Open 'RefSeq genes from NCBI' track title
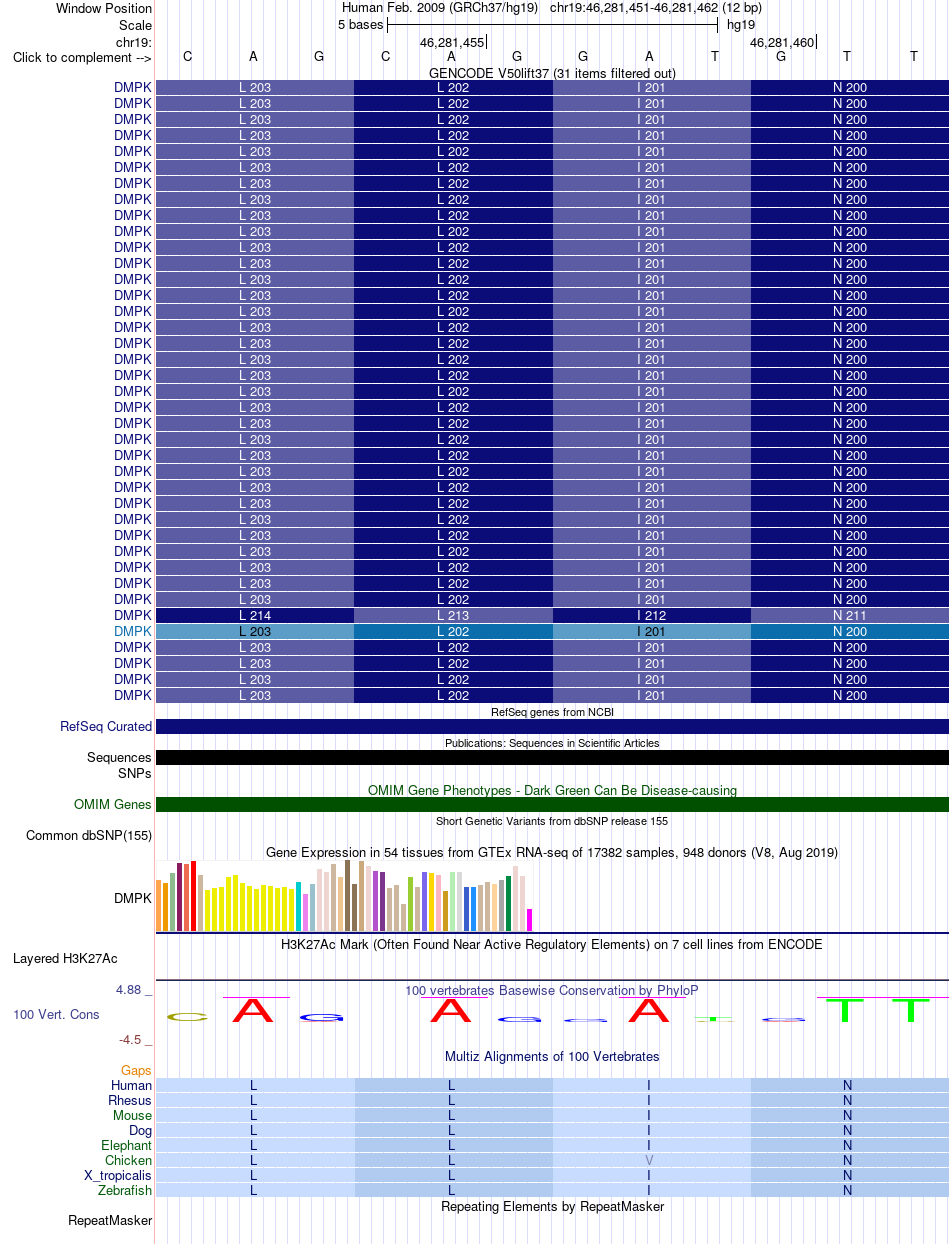This screenshot has width=950, height=1244. [x=552, y=712]
